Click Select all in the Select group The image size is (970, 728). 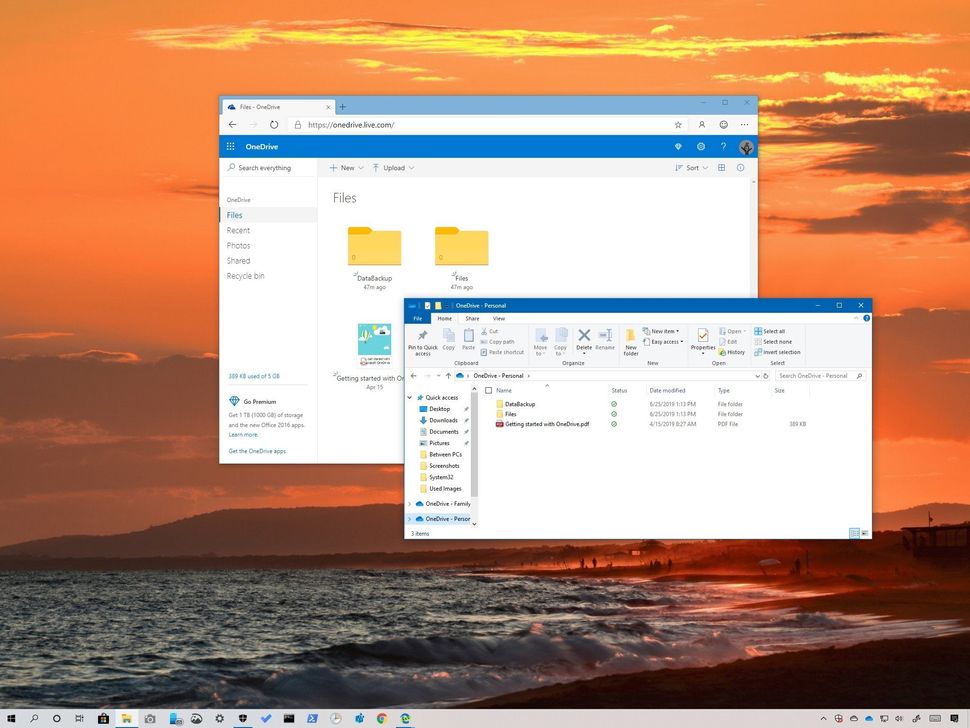(x=768, y=331)
